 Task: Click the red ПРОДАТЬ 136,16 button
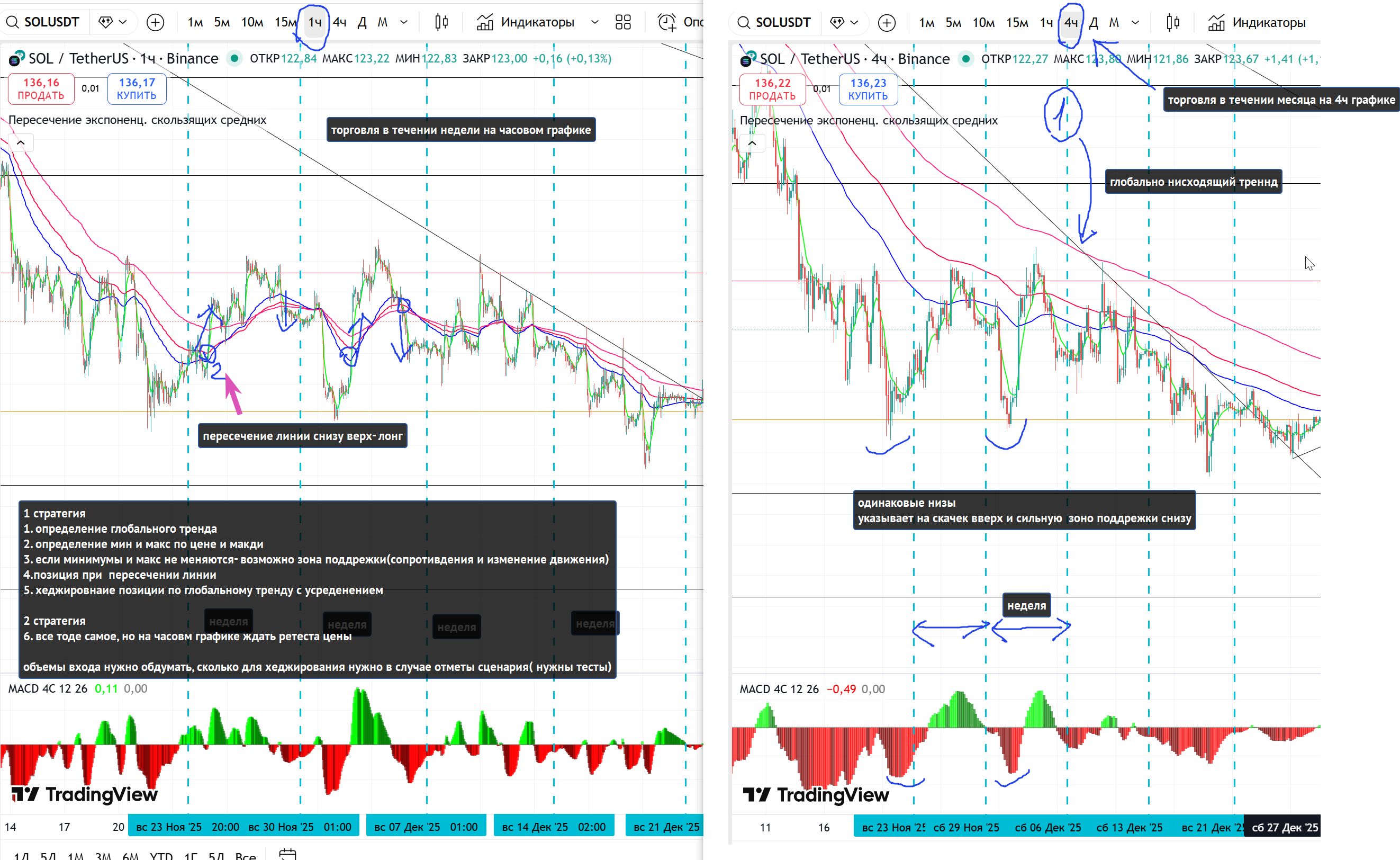point(41,89)
